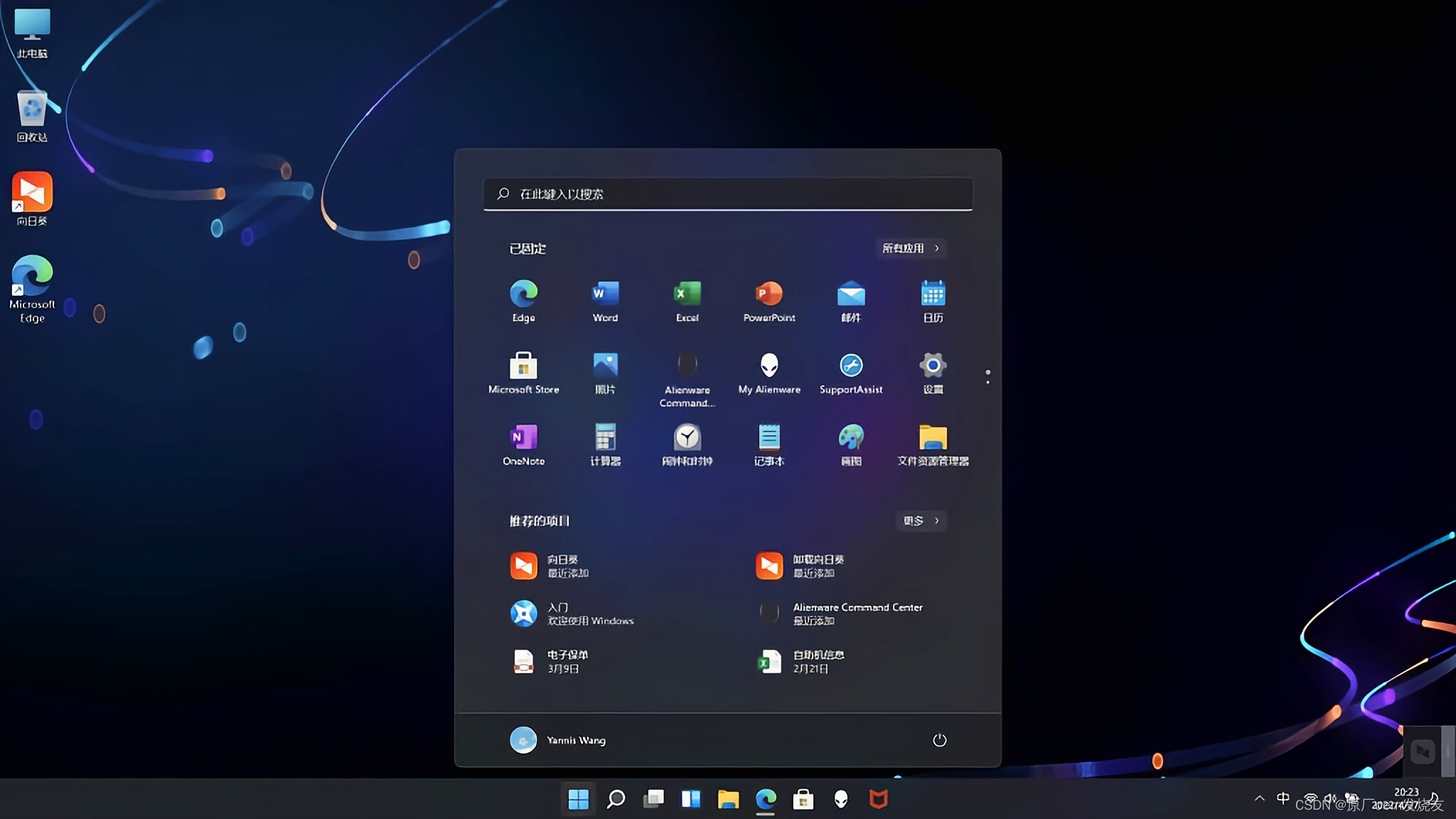Viewport: 1456px width, 819px height.
Task: Open Calculator (计算器) app
Action: (x=605, y=444)
